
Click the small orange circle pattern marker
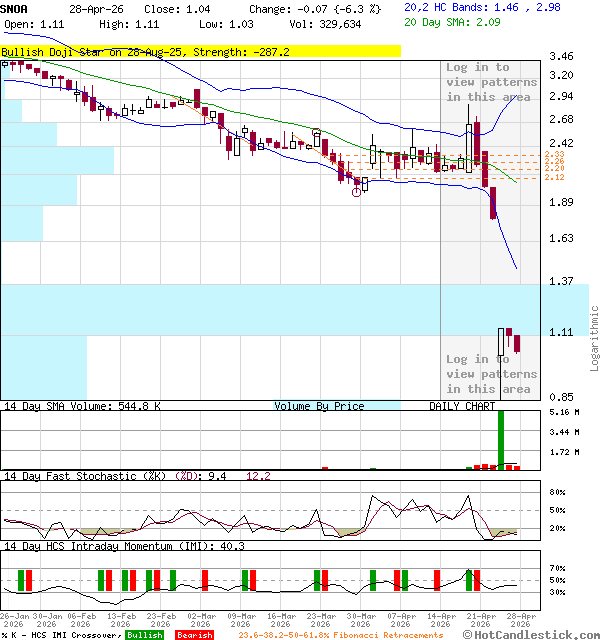tap(317, 132)
